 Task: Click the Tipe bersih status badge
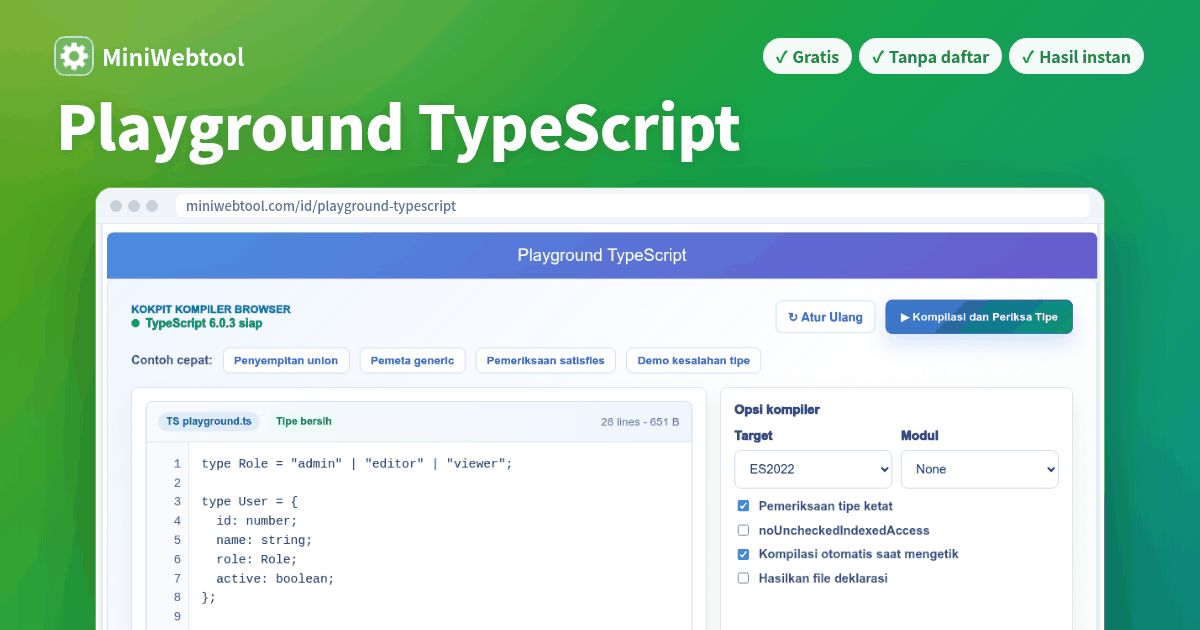(x=304, y=421)
